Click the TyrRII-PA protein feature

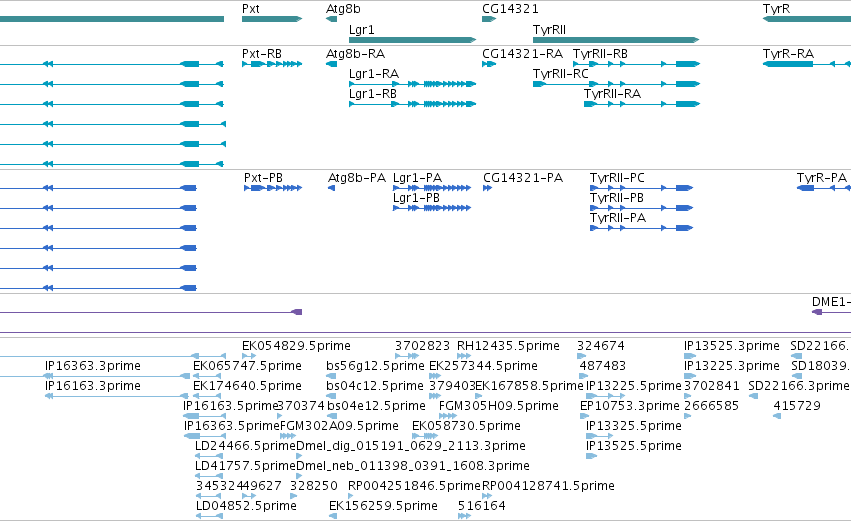coord(642,228)
